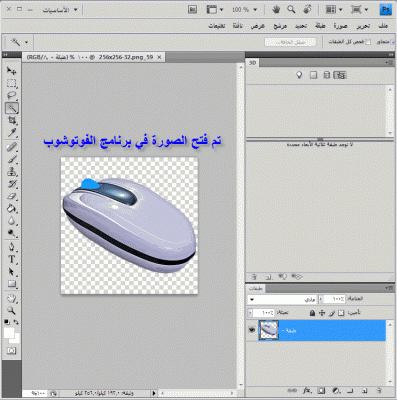Select the Paint Bucket tool
Image resolution: width=397 pixels, height=400 pixels.
click(x=12, y=209)
